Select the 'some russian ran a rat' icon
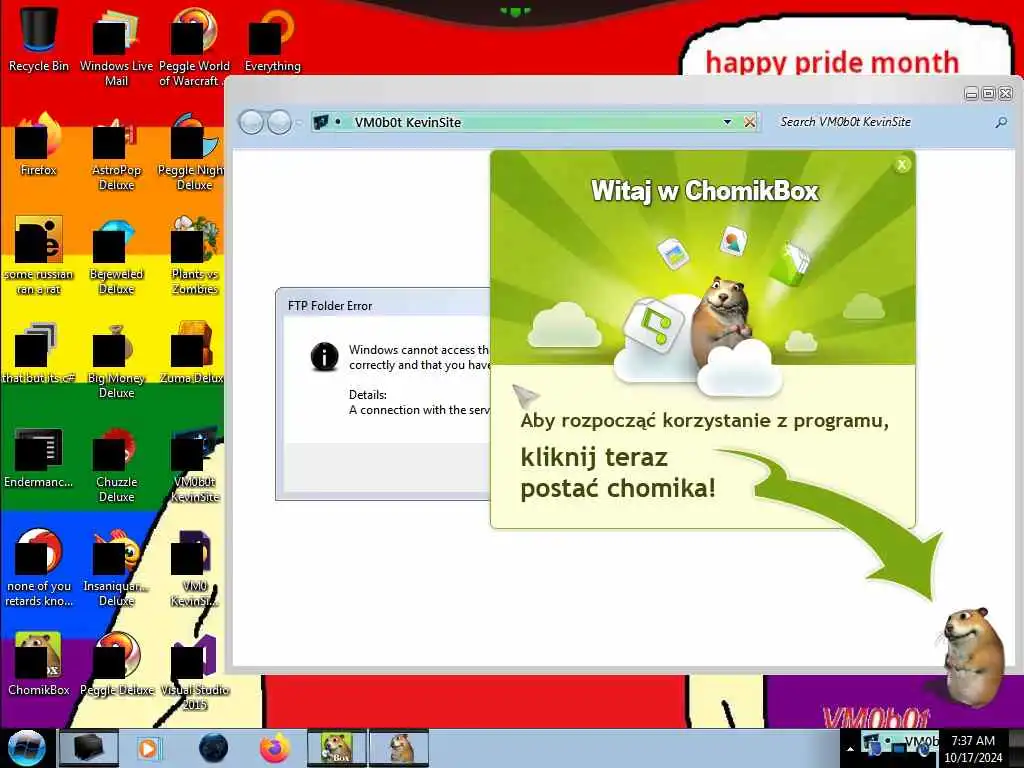 pos(39,255)
